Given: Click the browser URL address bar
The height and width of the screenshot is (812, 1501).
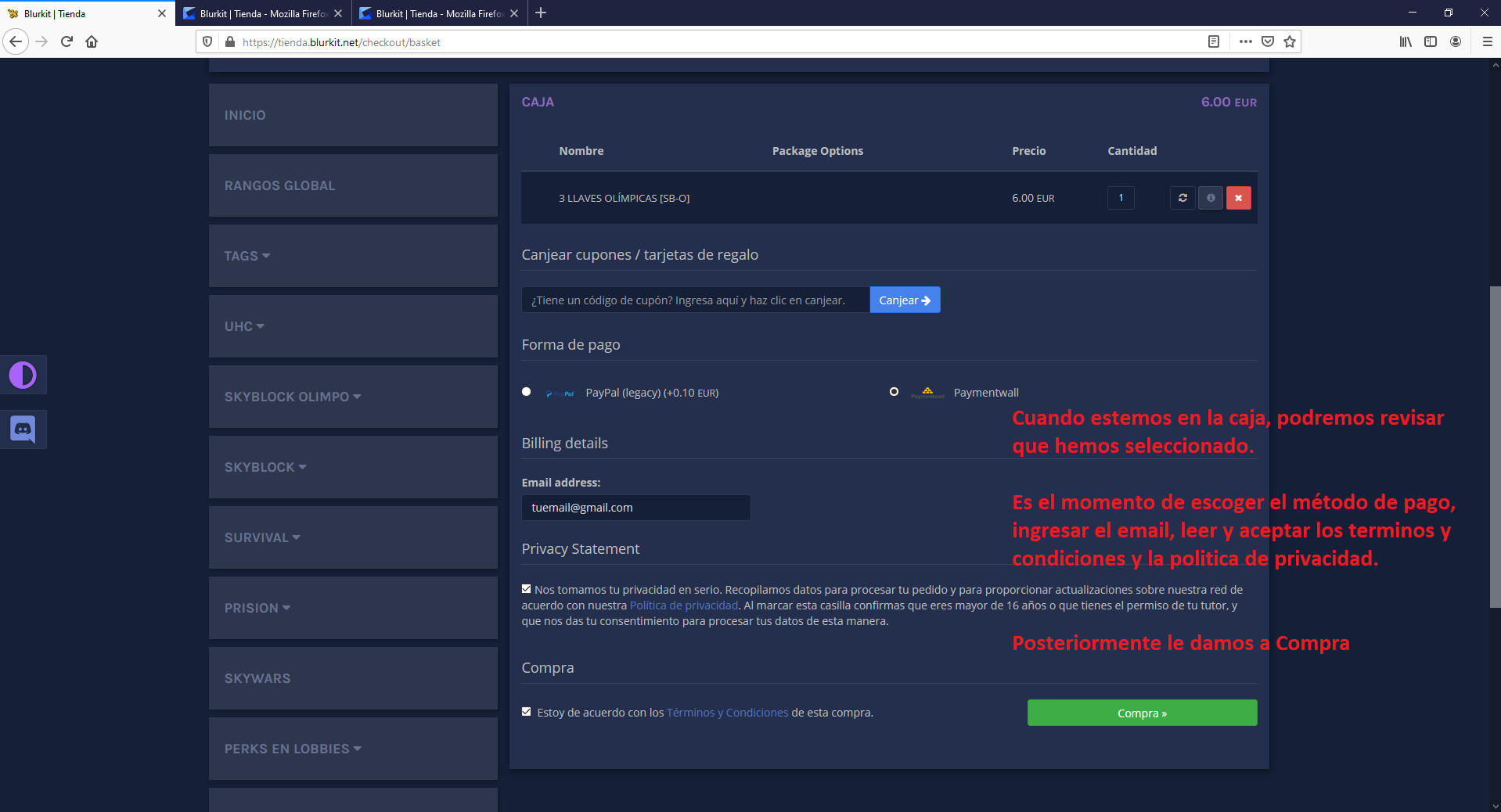Looking at the screenshot, I should [x=720, y=42].
